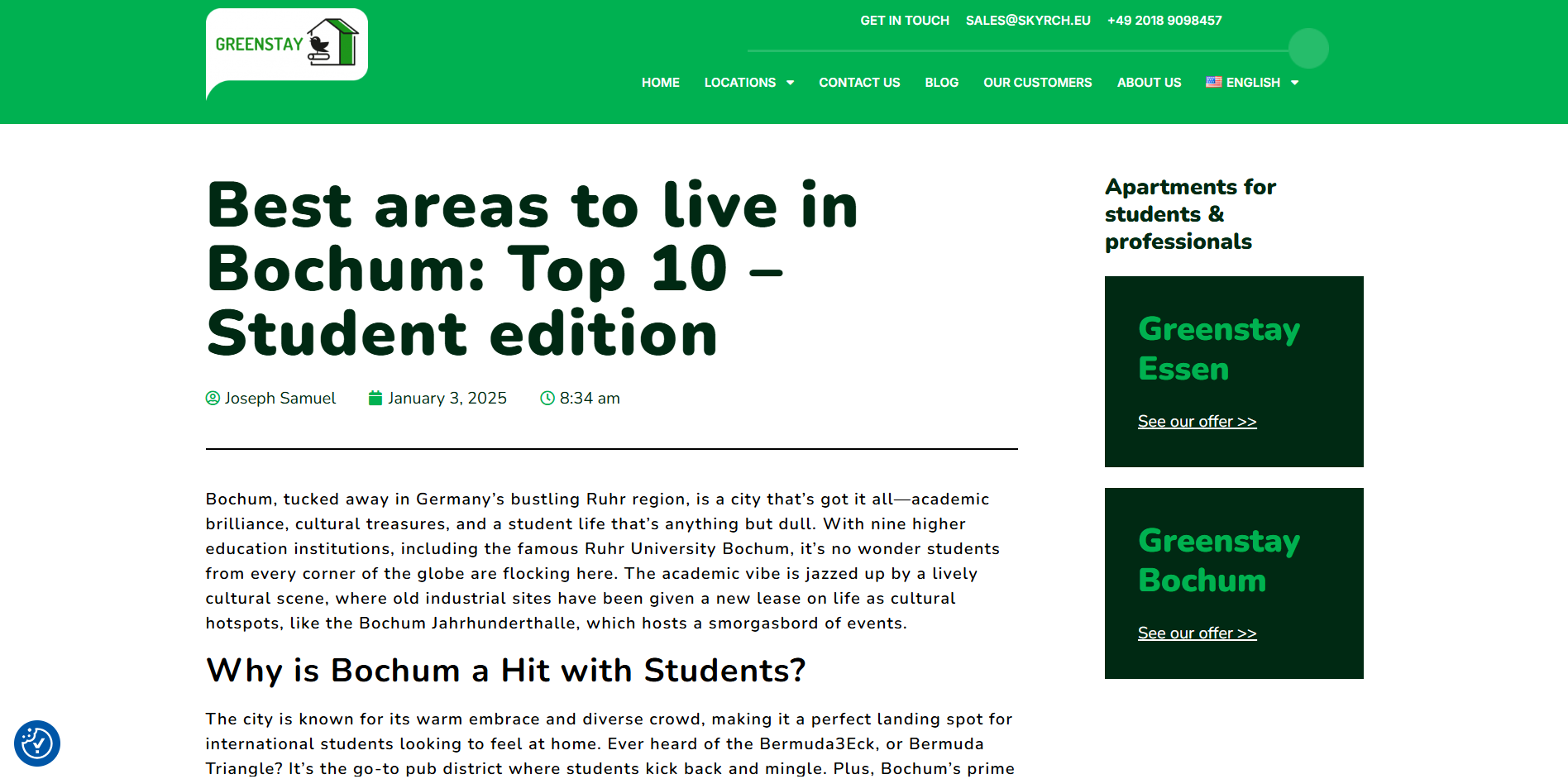1568x779 pixels.
Task: Go to the Home page
Action: 660,83
